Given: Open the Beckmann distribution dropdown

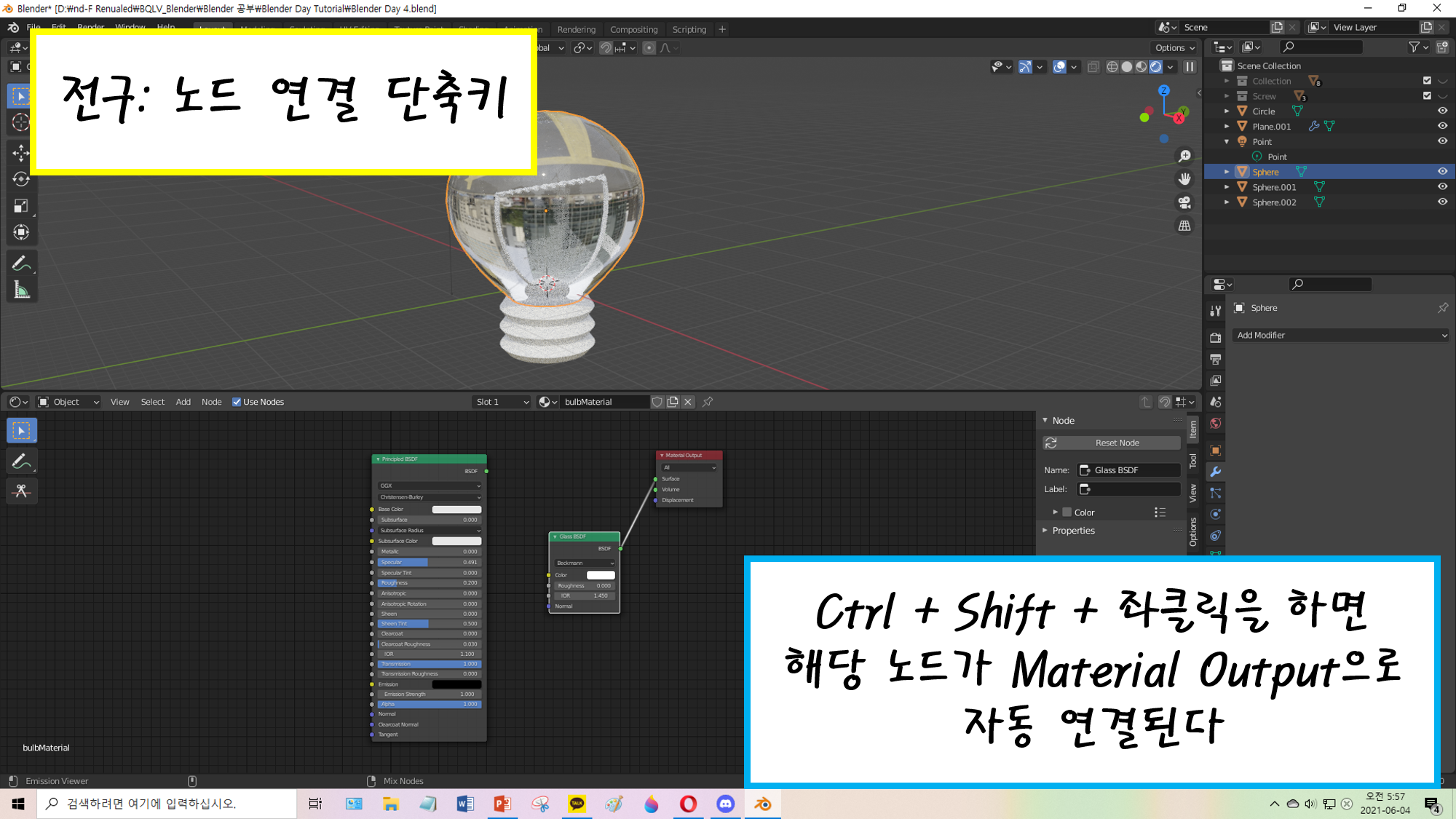Looking at the screenshot, I should [x=585, y=563].
